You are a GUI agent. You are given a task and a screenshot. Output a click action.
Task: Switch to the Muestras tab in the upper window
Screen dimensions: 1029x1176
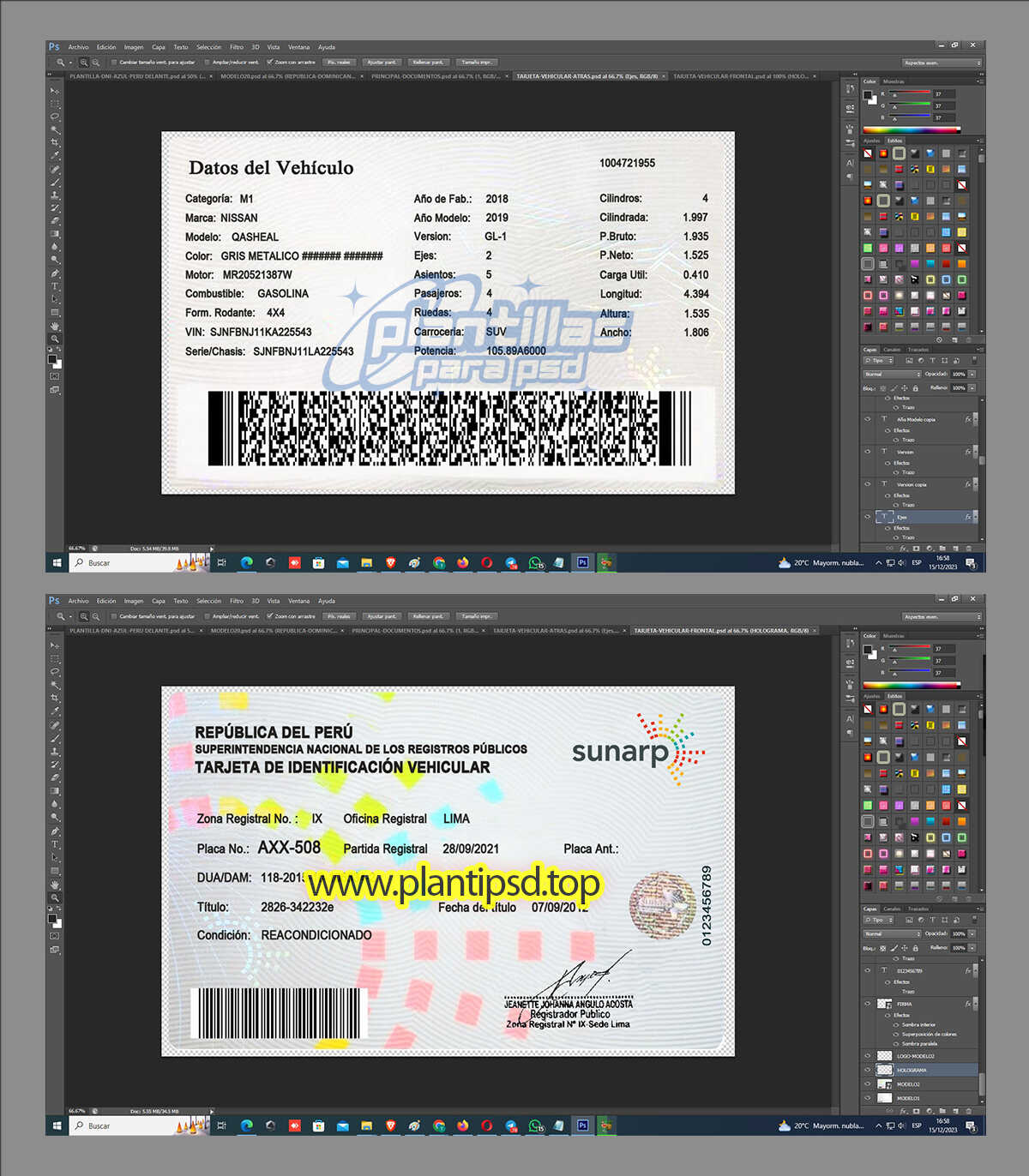pos(894,81)
